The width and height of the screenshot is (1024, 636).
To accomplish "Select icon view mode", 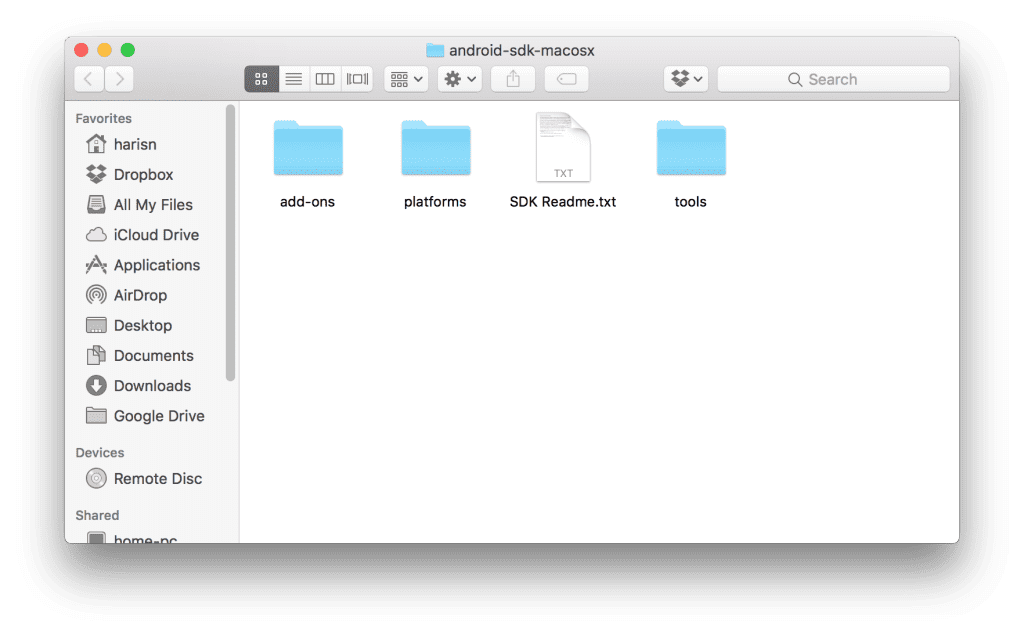I will click(261, 78).
